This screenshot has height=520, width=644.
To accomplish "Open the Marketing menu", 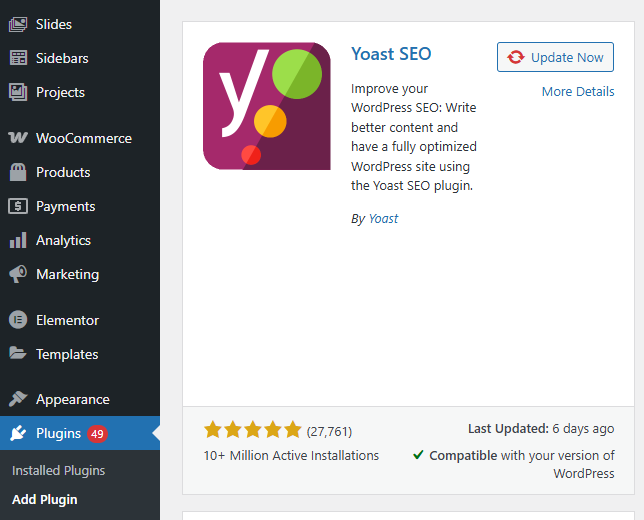I will tap(80, 274).
